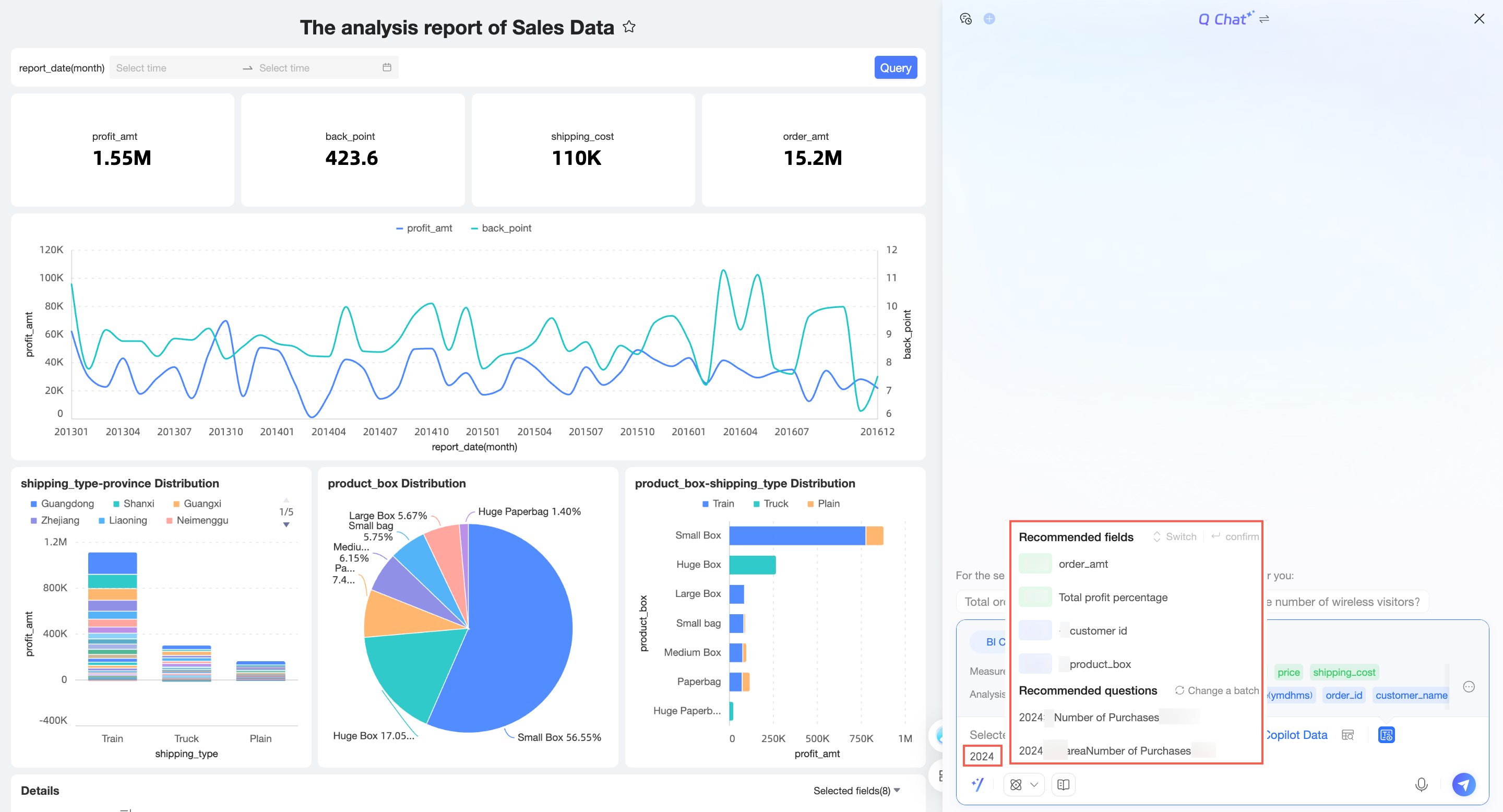Click the microphone voice input icon
The image size is (1503, 812).
point(1421,784)
